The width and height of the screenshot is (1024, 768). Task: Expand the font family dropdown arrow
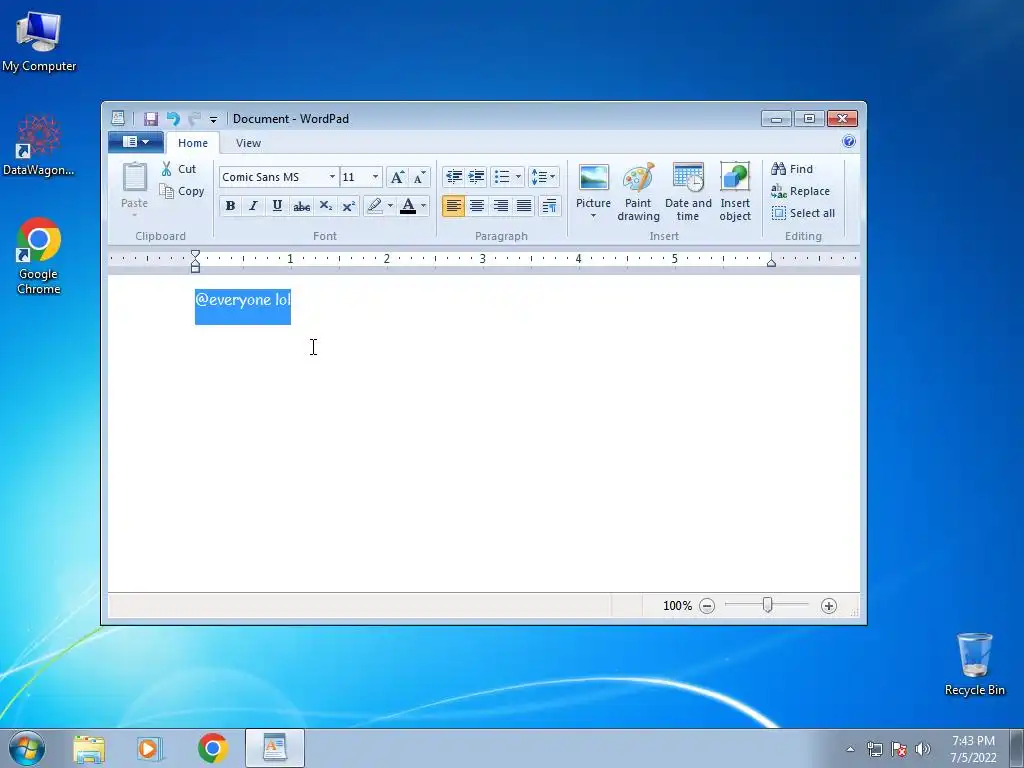pos(332,177)
